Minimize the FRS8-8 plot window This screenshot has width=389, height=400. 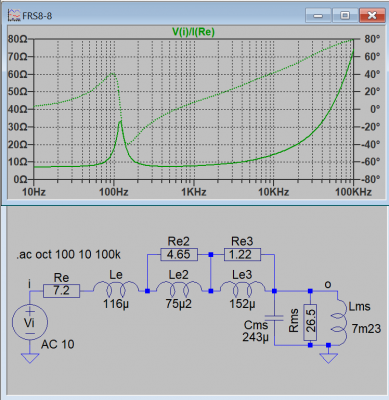[318, 16]
